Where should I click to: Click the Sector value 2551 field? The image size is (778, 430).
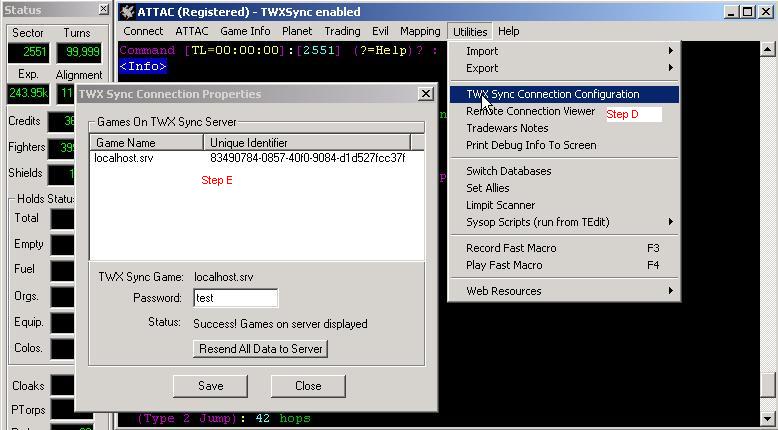click(x=29, y=53)
